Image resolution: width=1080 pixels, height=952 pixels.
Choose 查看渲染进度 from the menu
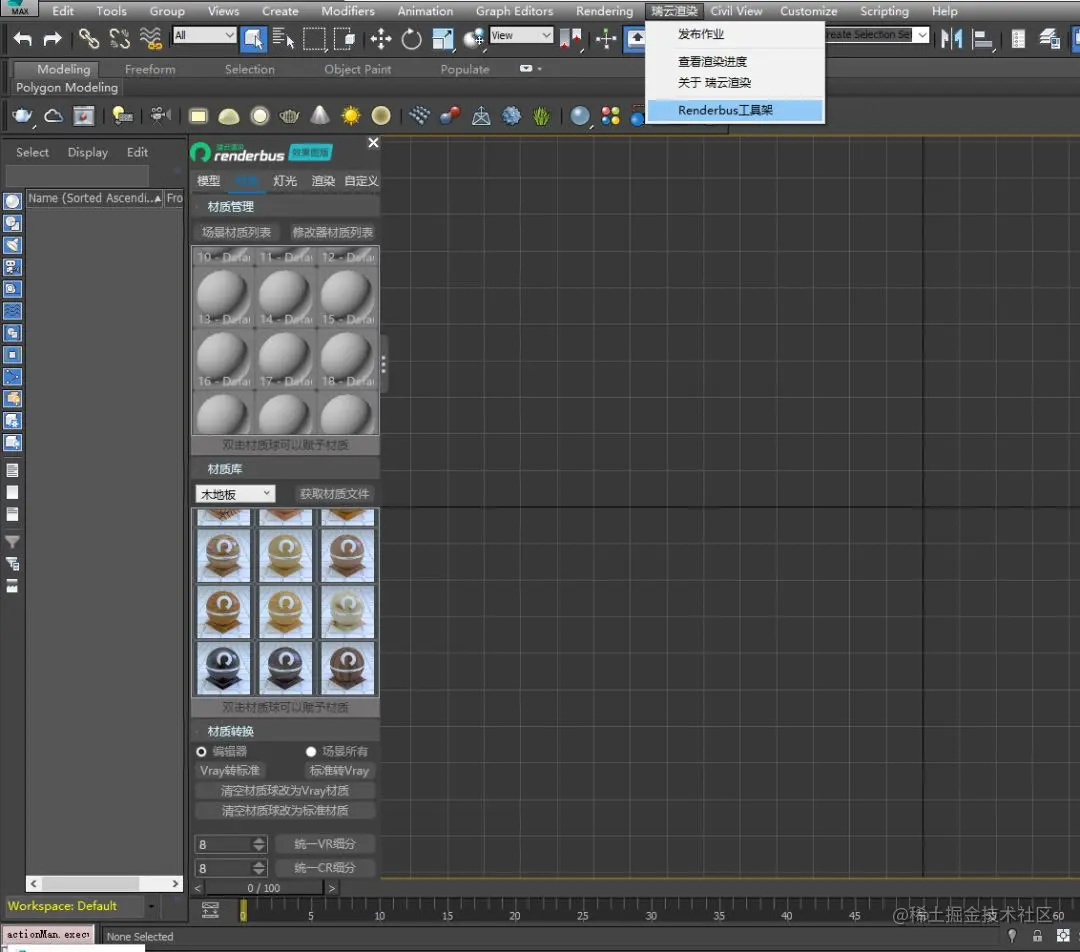(x=712, y=61)
